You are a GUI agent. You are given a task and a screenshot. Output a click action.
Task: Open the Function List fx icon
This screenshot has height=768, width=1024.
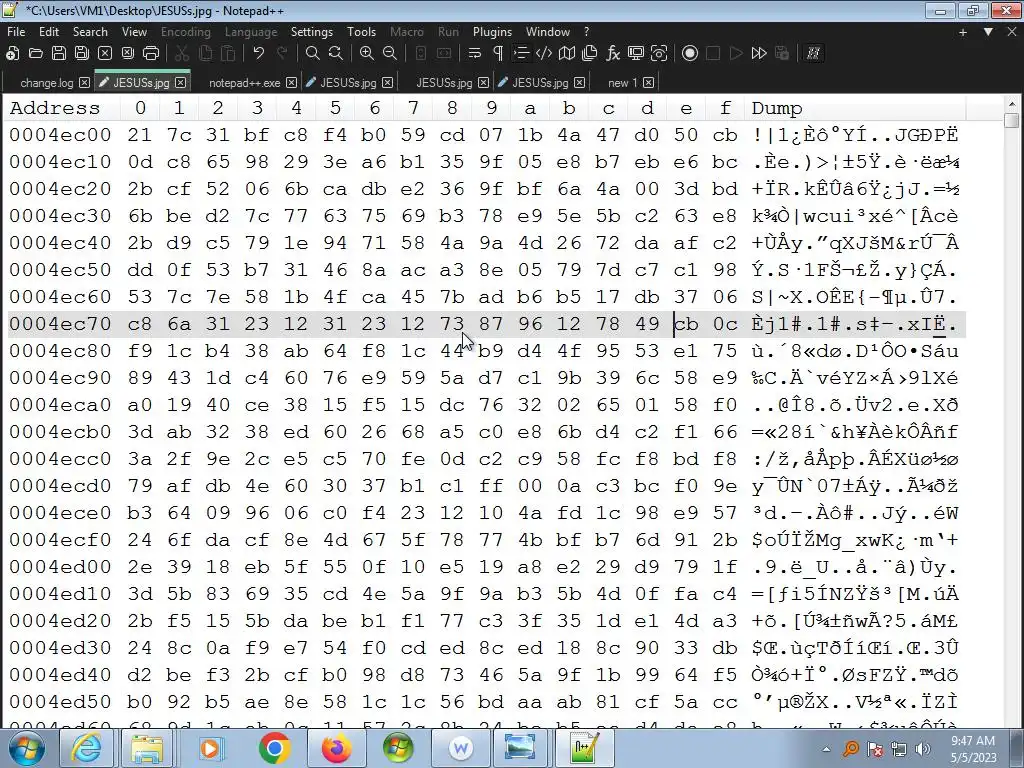pos(613,54)
